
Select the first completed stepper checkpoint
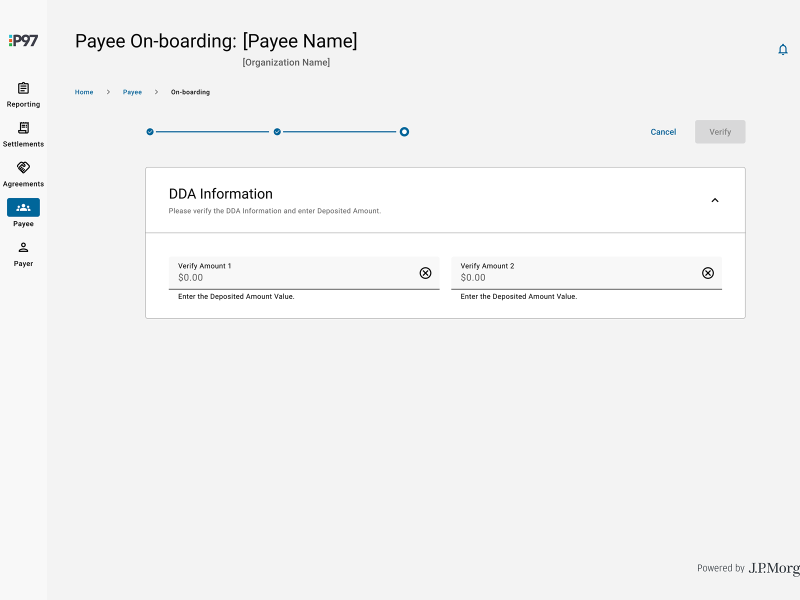tap(150, 131)
